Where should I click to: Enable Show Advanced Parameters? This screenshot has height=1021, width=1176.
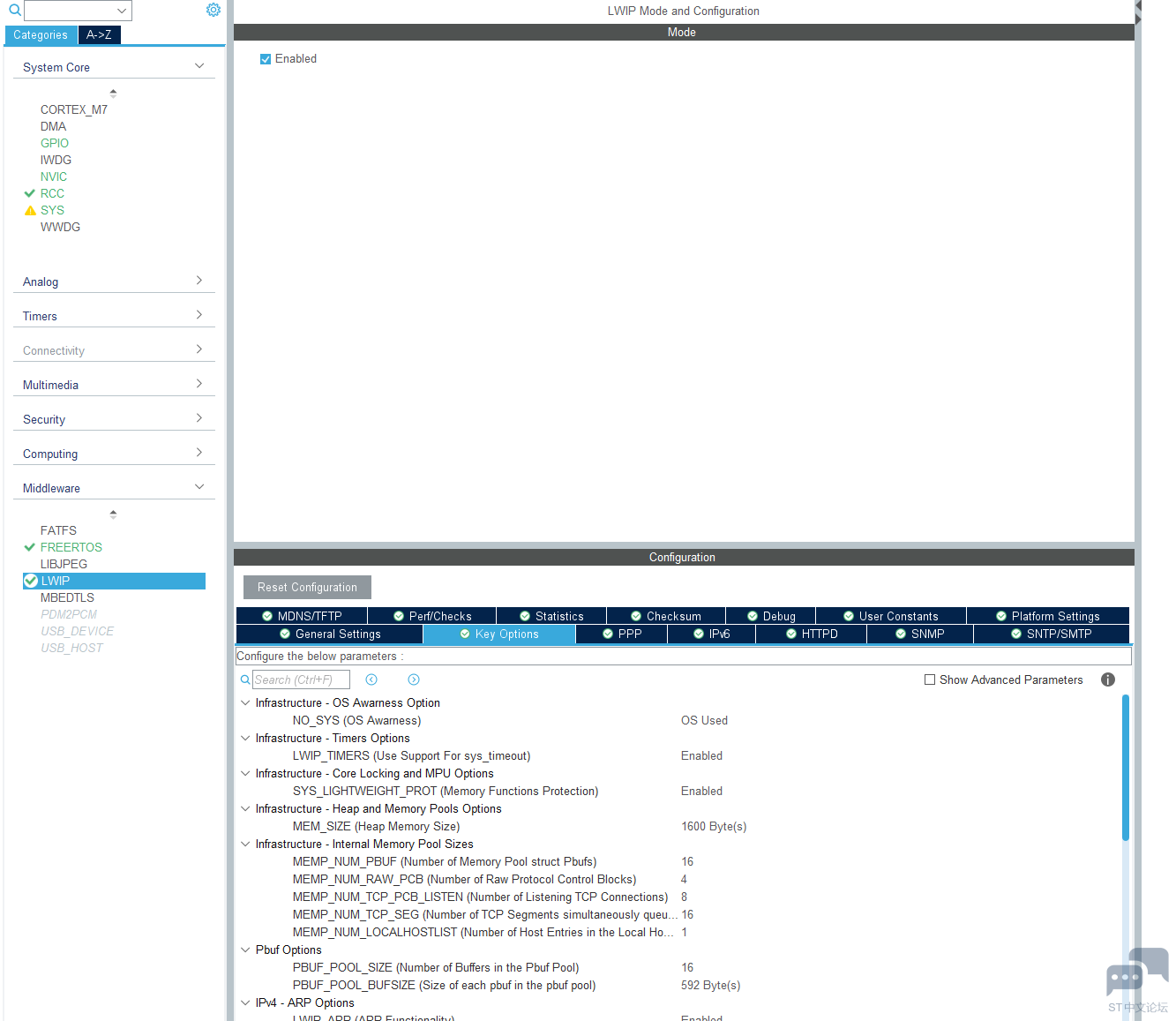click(x=929, y=679)
